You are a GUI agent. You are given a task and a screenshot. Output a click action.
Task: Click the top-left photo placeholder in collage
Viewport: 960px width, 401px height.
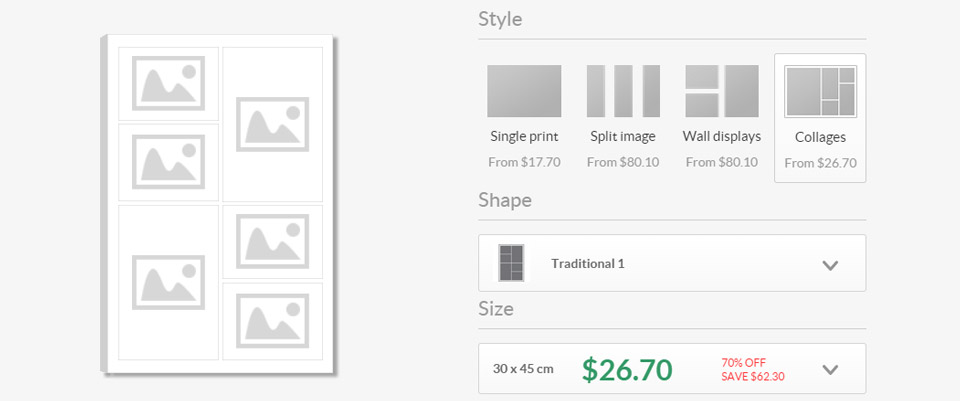[168, 84]
